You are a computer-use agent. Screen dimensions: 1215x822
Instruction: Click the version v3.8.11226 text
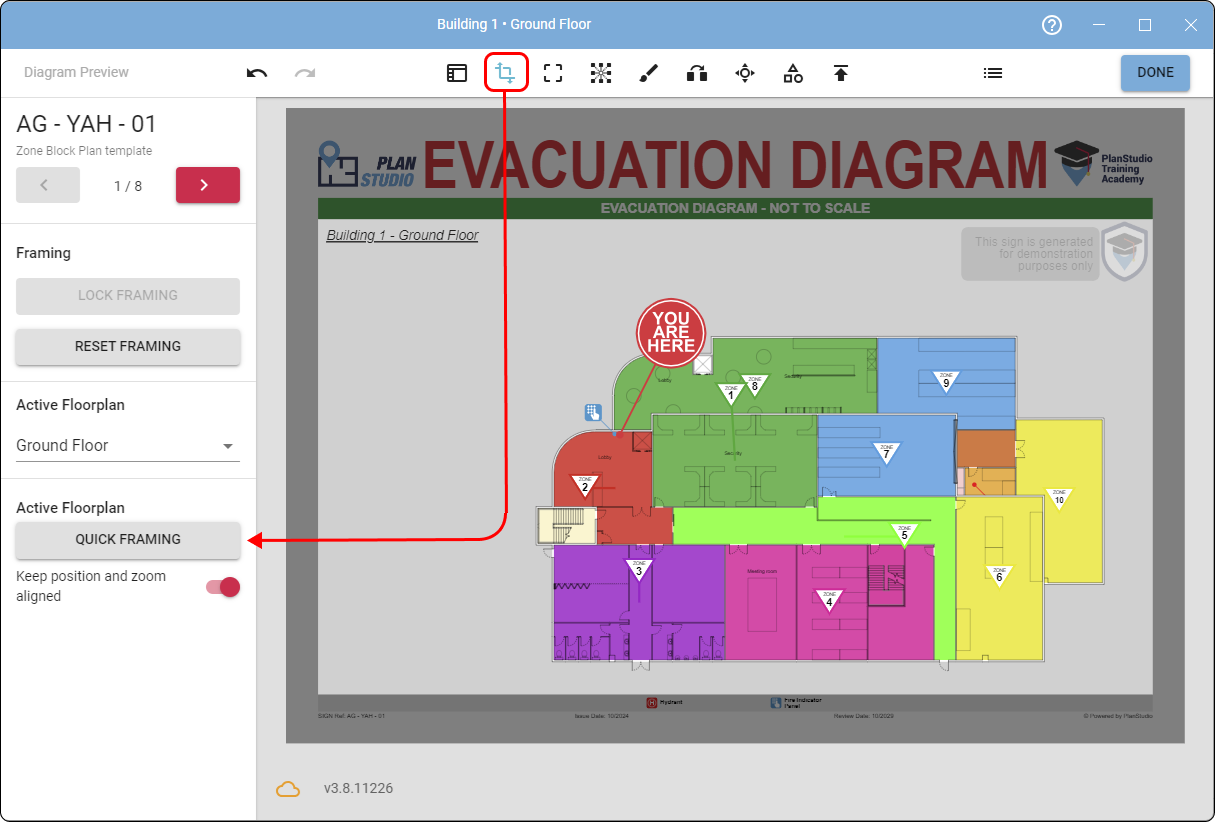pyautogui.click(x=358, y=789)
